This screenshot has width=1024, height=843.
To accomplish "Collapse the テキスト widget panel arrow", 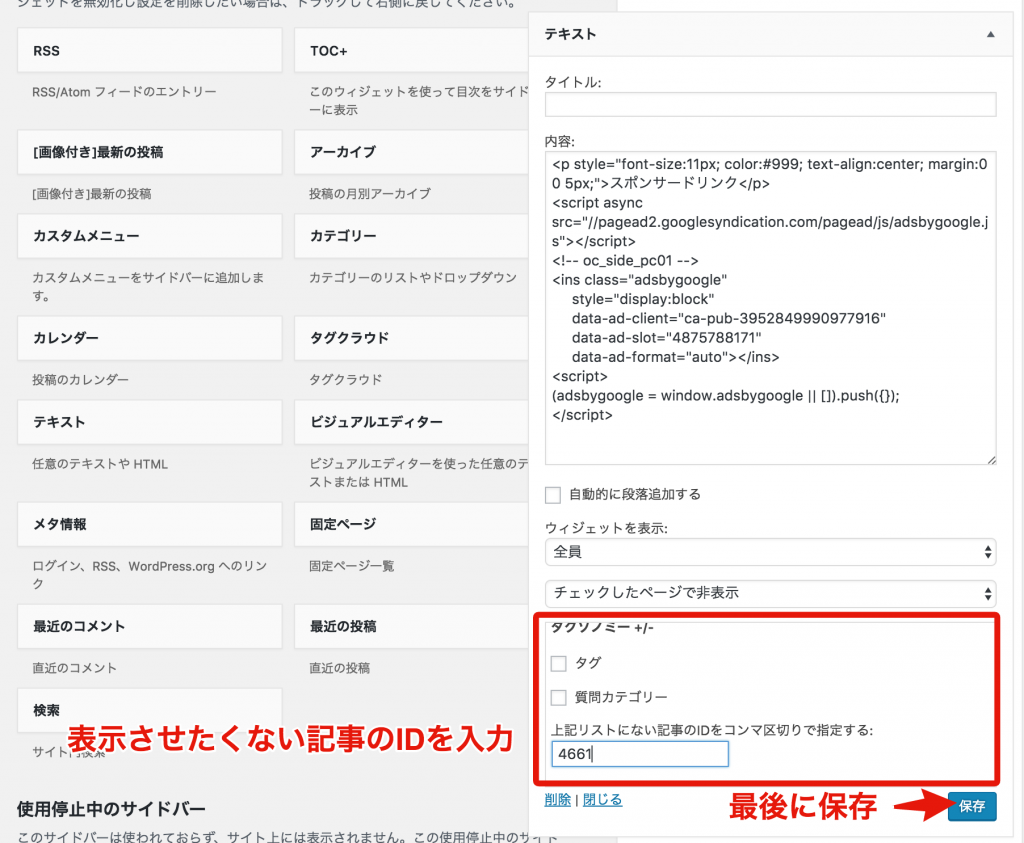I will 990,35.
